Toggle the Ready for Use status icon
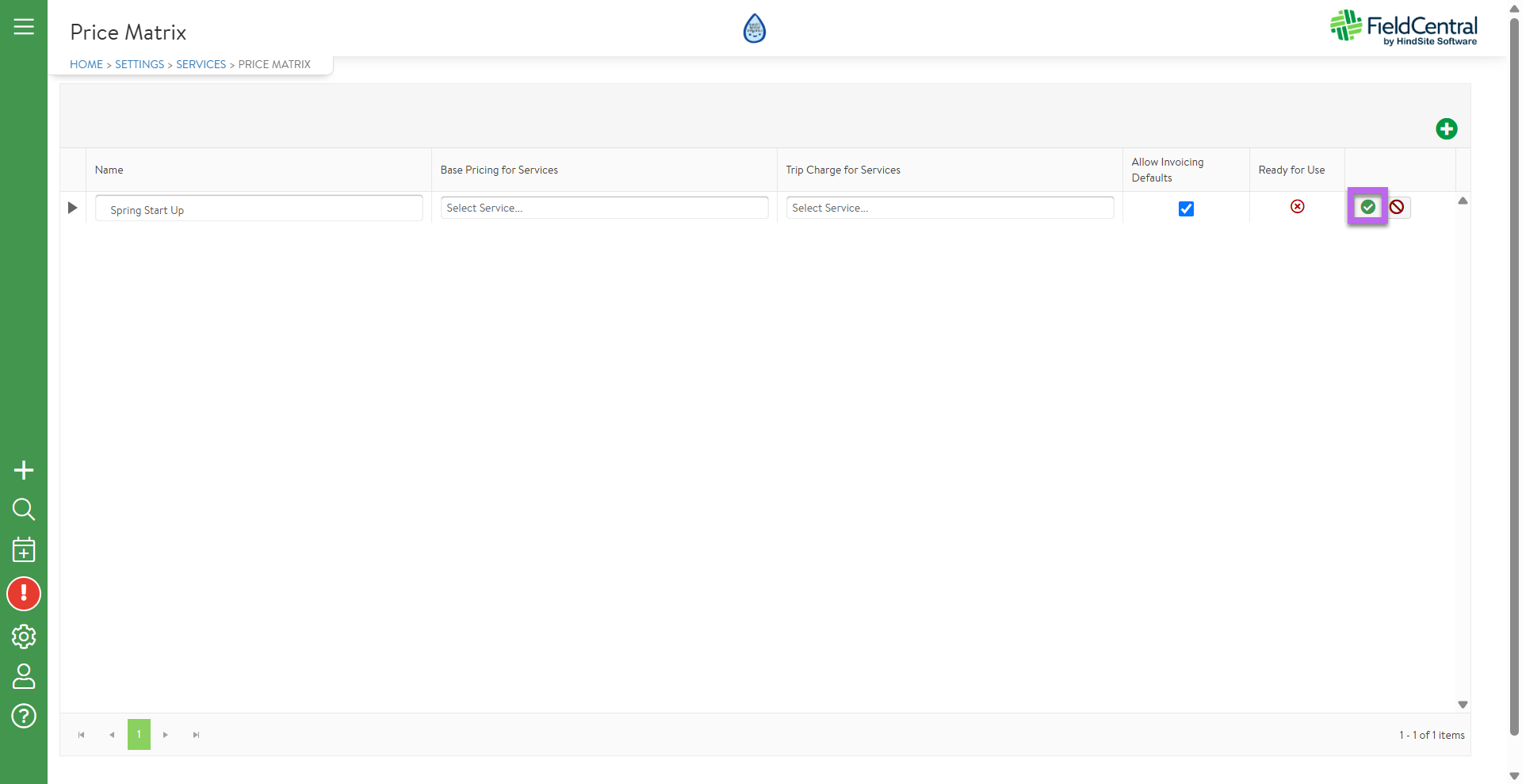Image resolution: width=1522 pixels, height=784 pixels. [1297, 207]
